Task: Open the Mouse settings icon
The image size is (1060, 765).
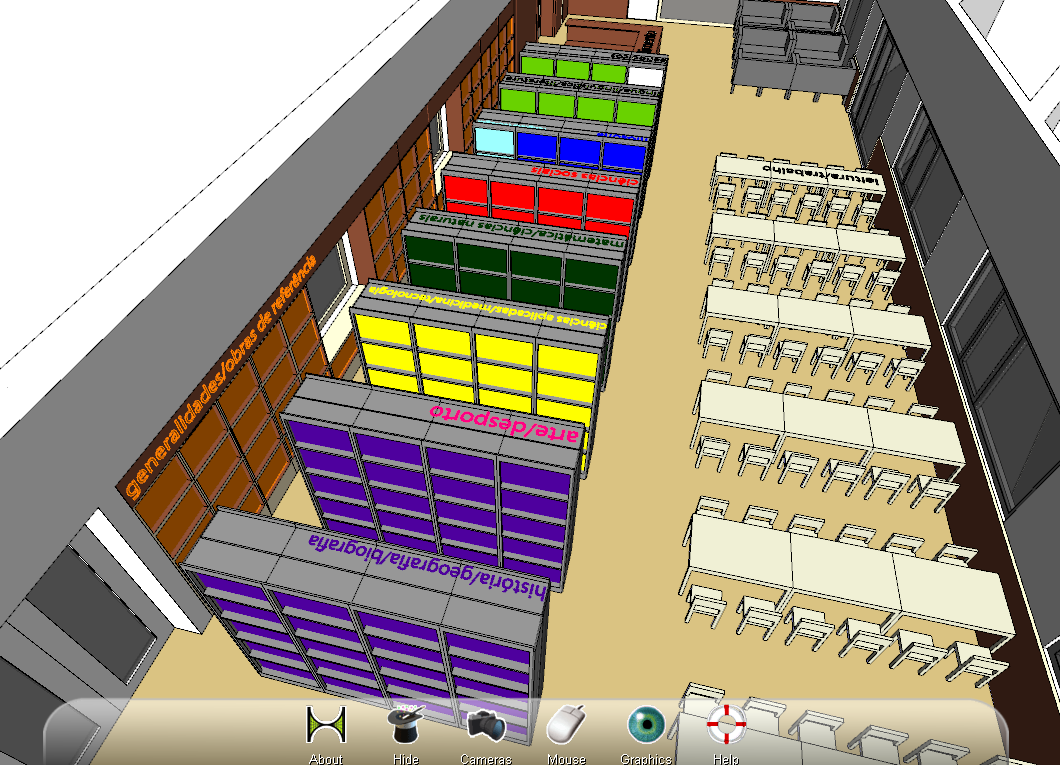Action: coord(566,724)
